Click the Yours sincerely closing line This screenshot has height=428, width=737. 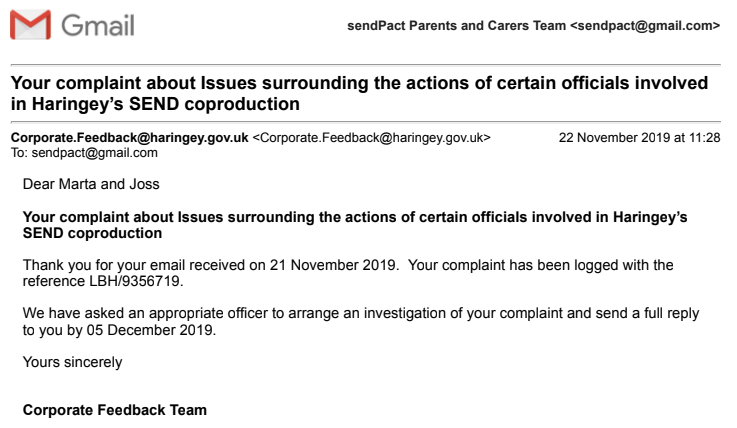point(72,361)
